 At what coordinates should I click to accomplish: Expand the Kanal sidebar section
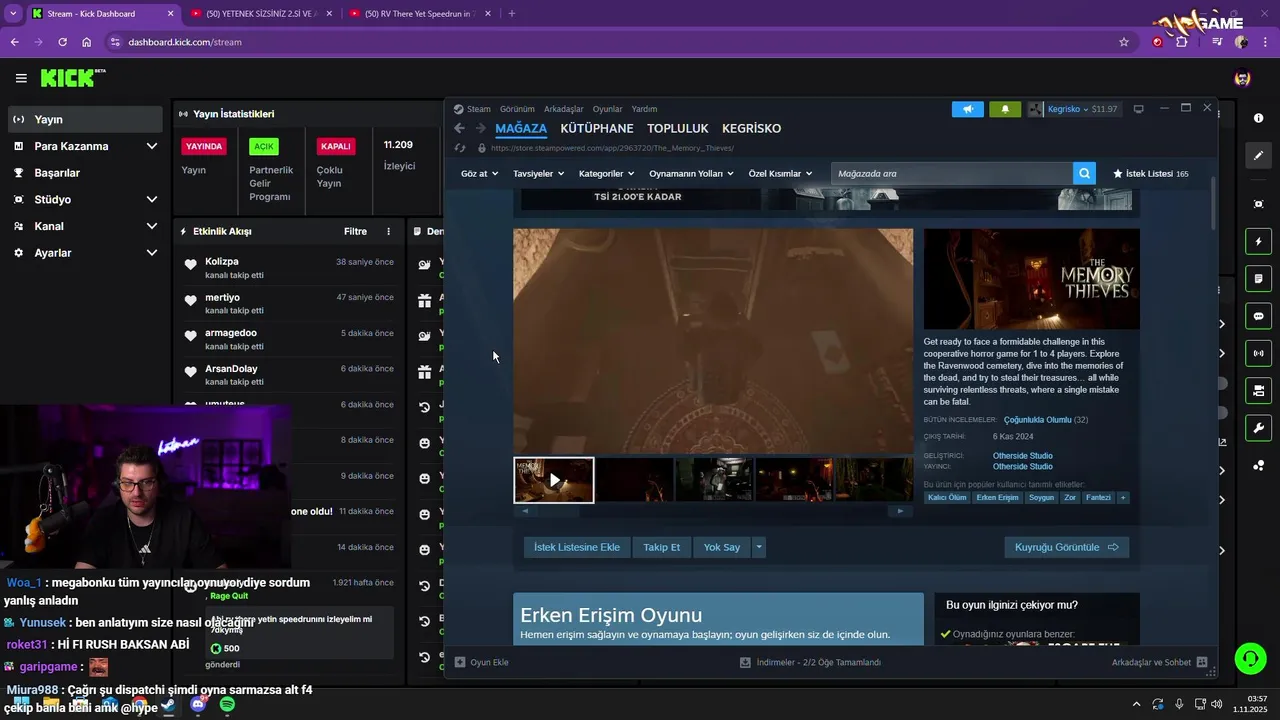coord(151,226)
